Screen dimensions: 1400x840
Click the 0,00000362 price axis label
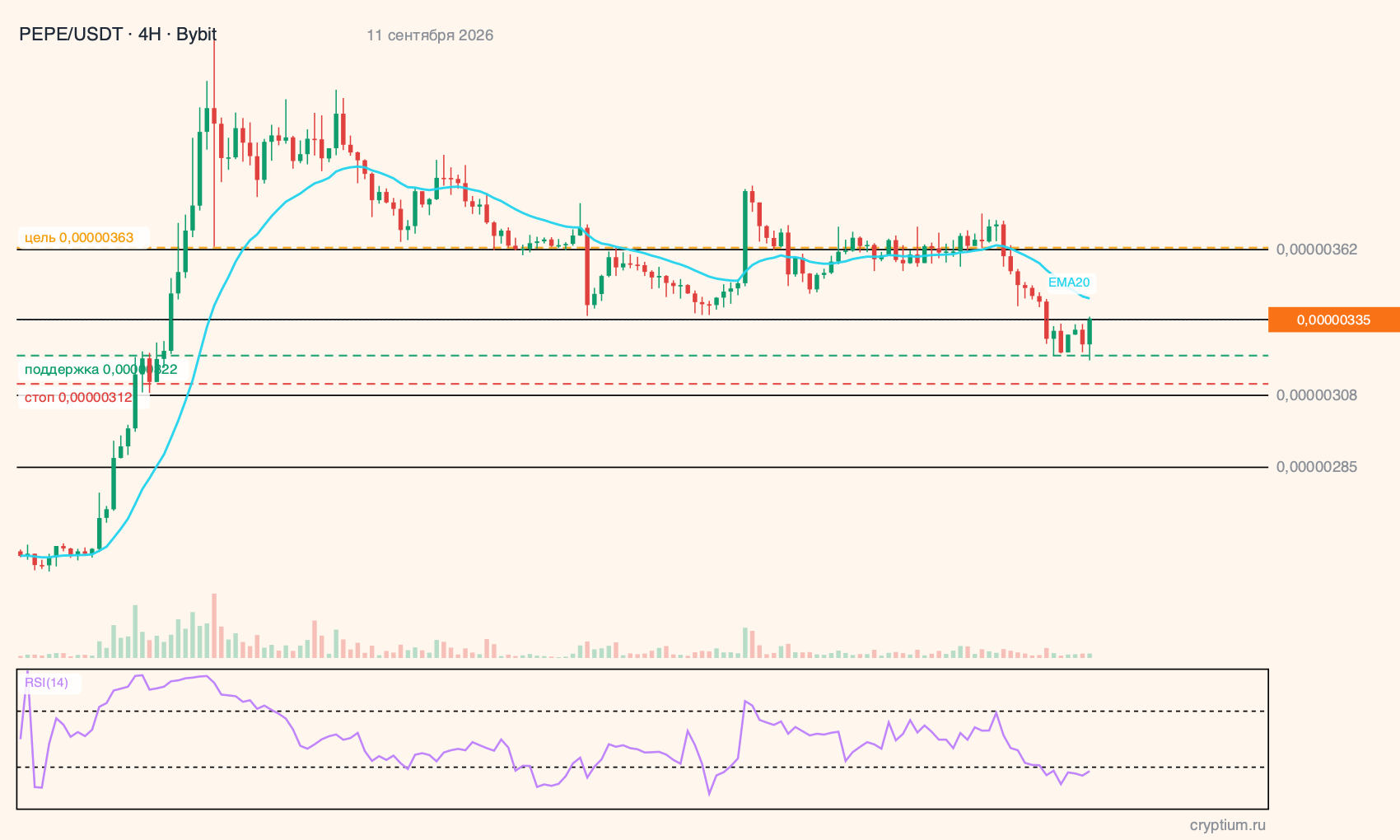1317,250
